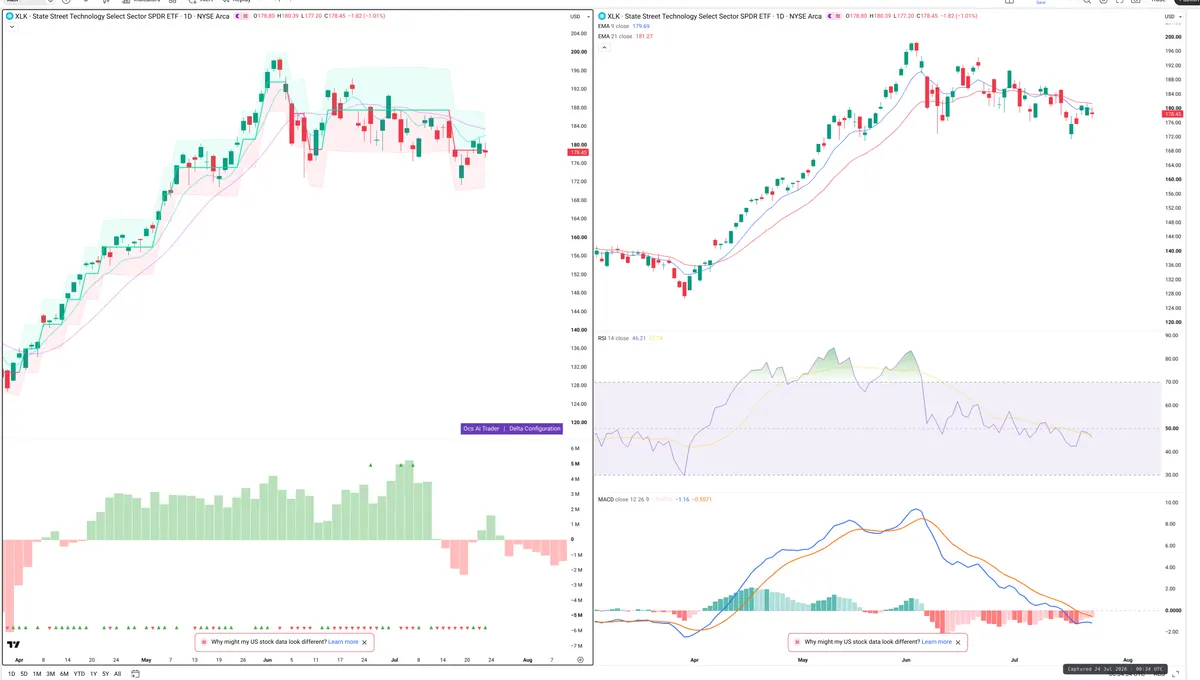Select the 5Y time range
This screenshot has width=1200, height=680.
point(105,674)
